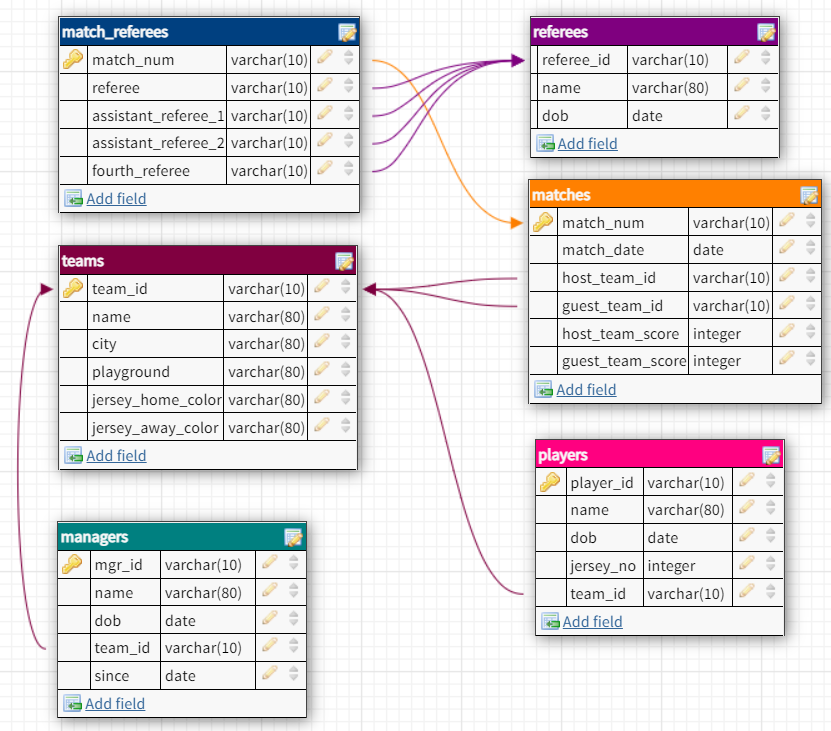Click the player_id field name

click(602, 483)
